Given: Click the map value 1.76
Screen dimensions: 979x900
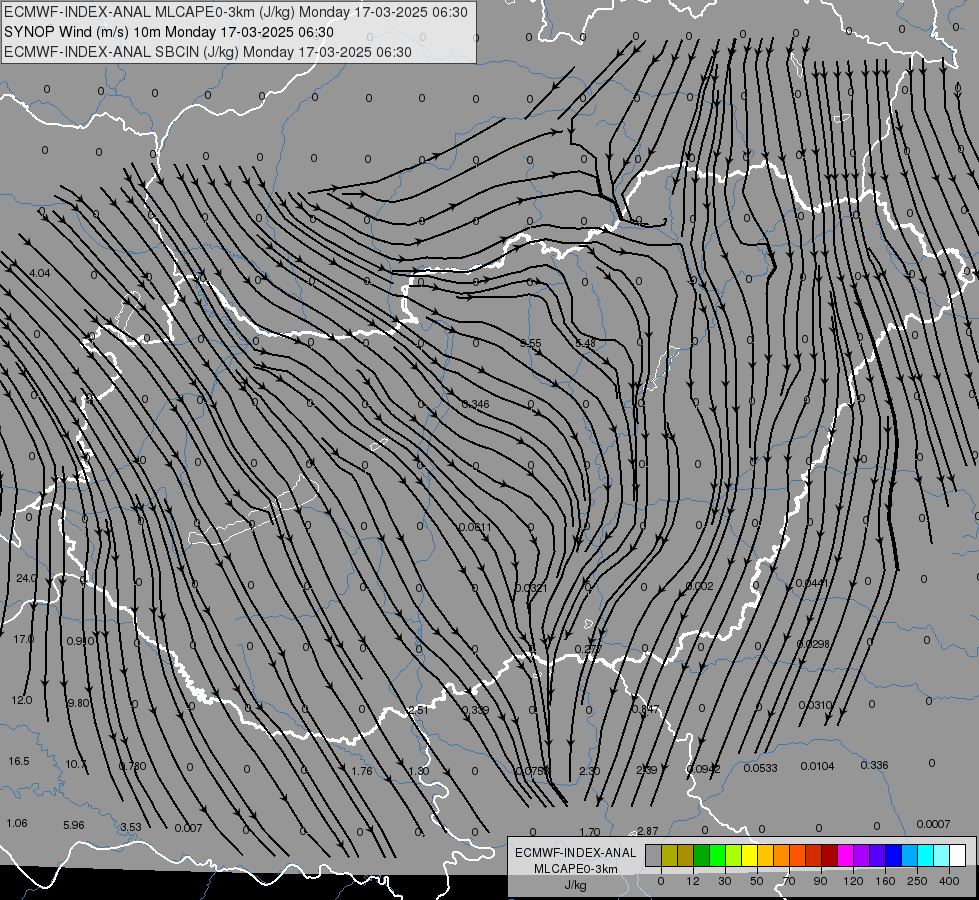Looking at the screenshot, I should [x=362, y=771].
